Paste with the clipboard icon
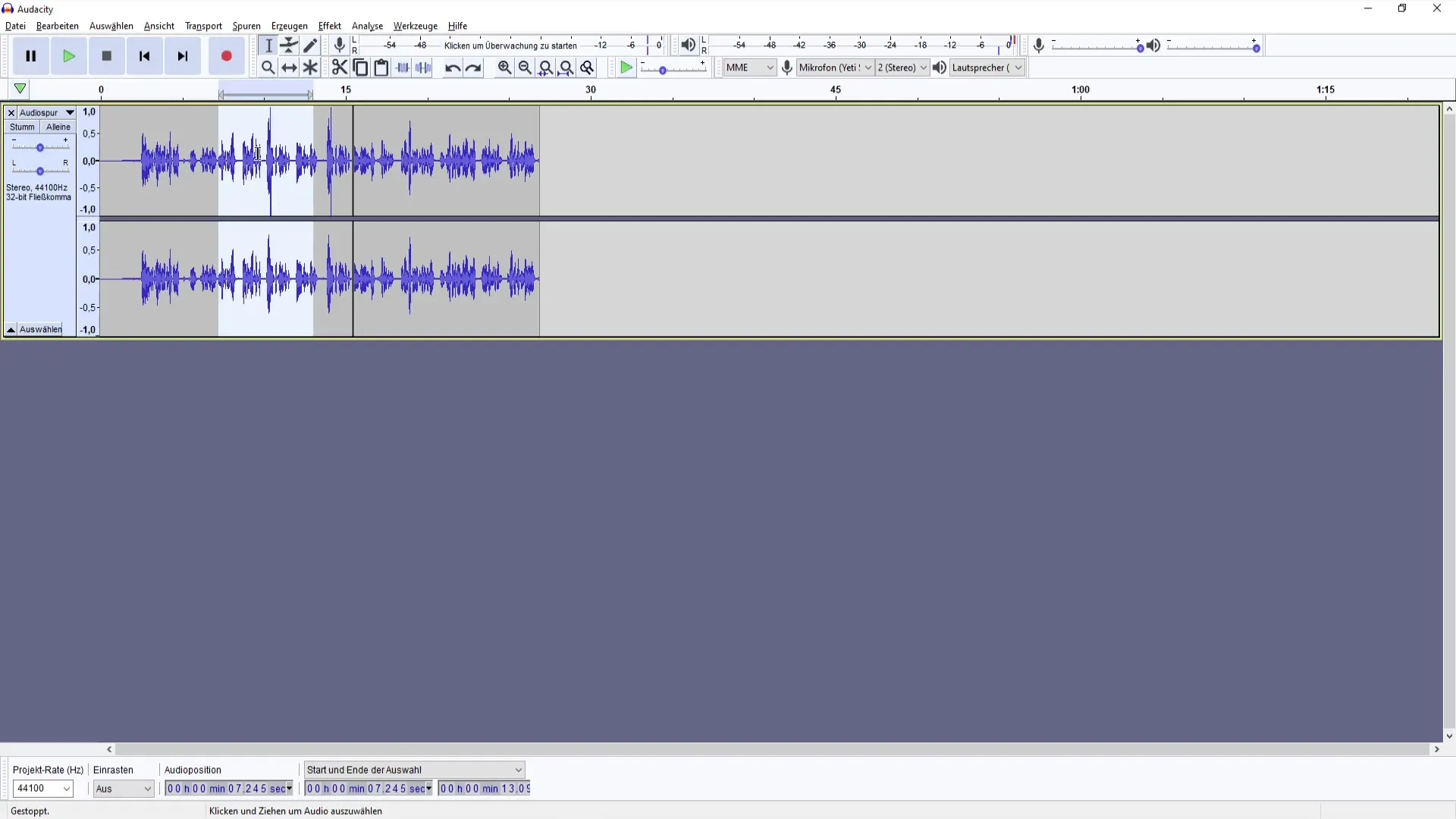 (381, 67)
